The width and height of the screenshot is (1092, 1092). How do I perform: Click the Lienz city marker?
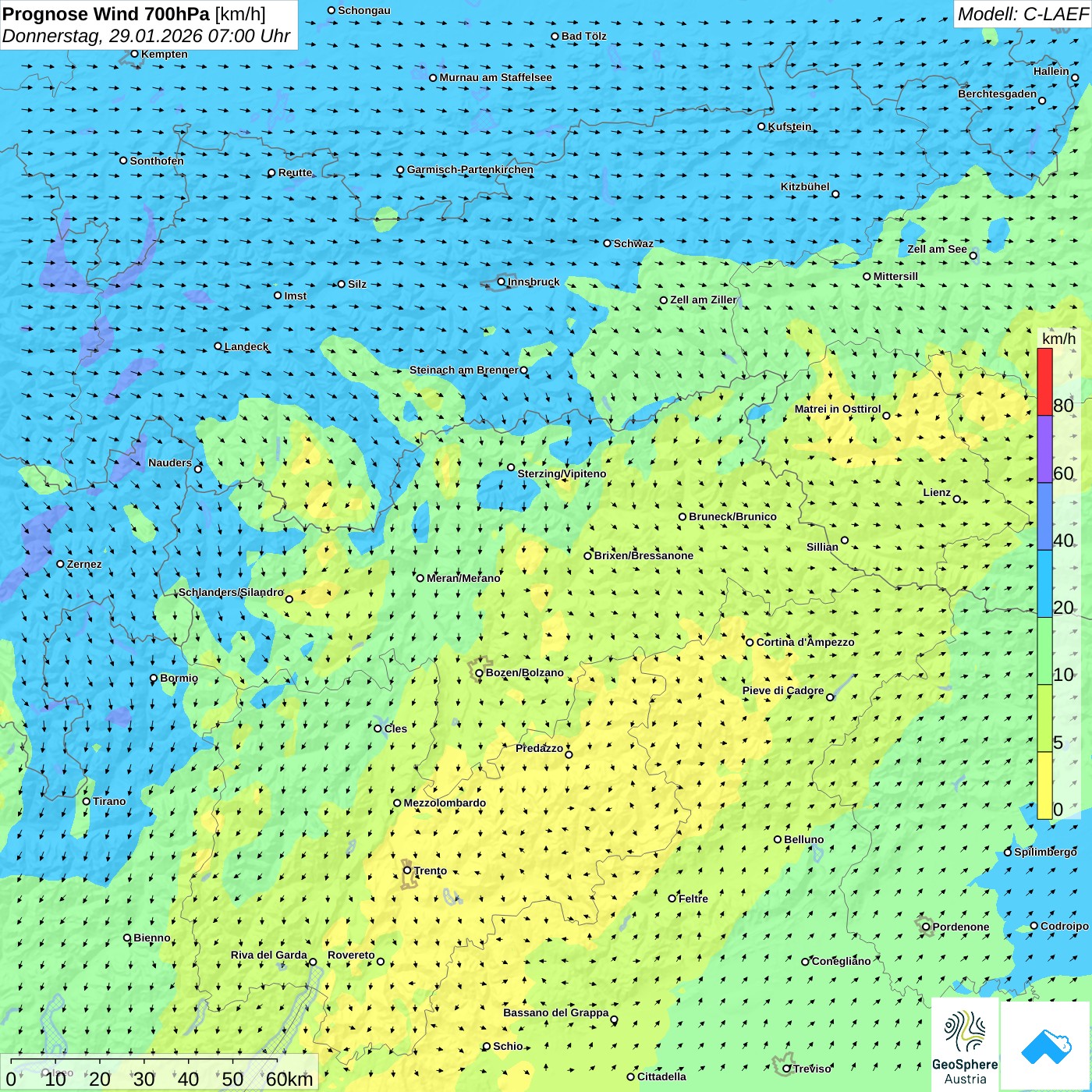pyautogui.click(x=957, y=499)
